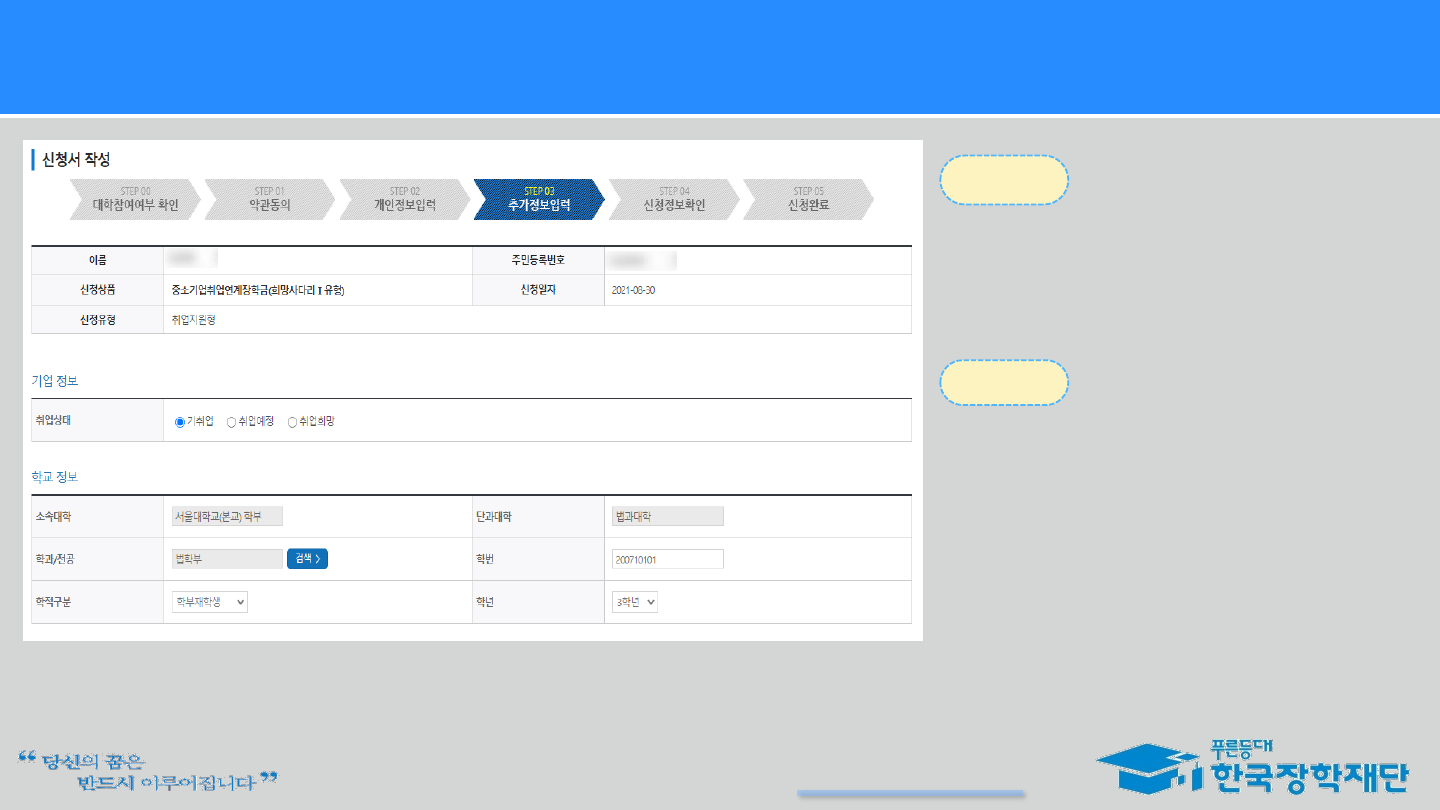Click the 한국장학재단 logo
Viewport: 1440px width, 810px height.
[1252, 767]
